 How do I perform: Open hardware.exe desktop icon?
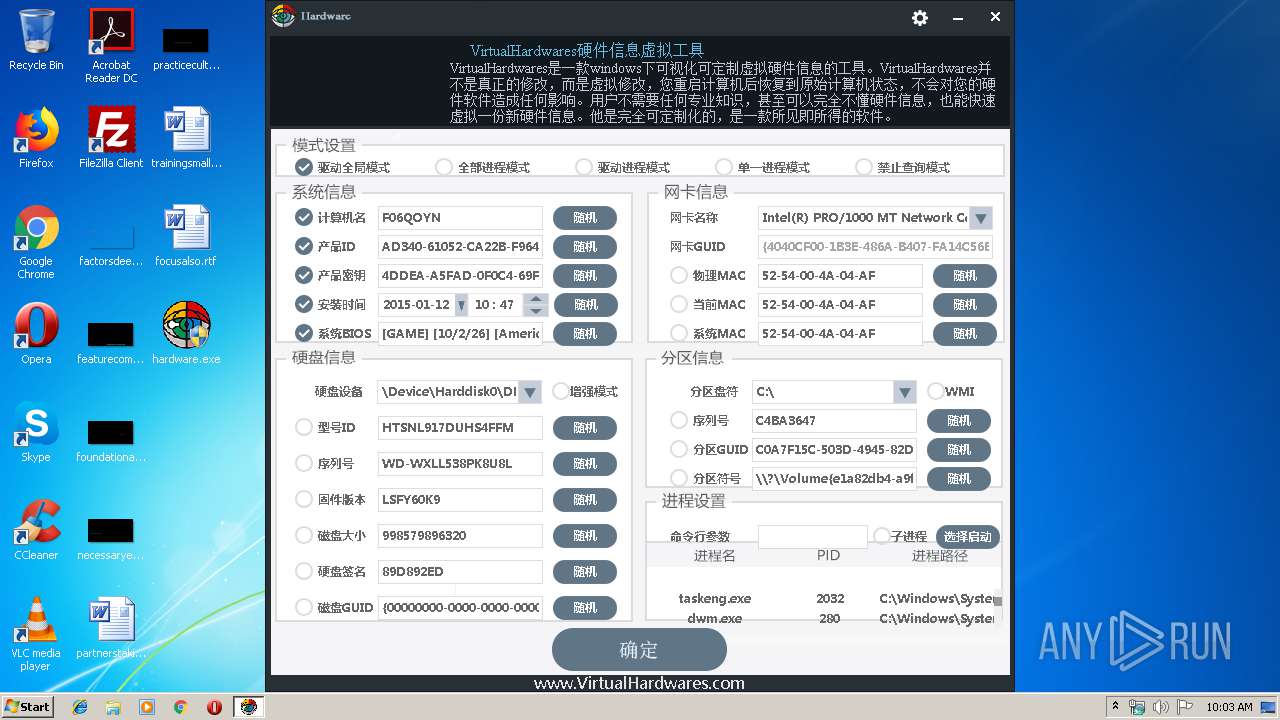[x=186, y=333]
